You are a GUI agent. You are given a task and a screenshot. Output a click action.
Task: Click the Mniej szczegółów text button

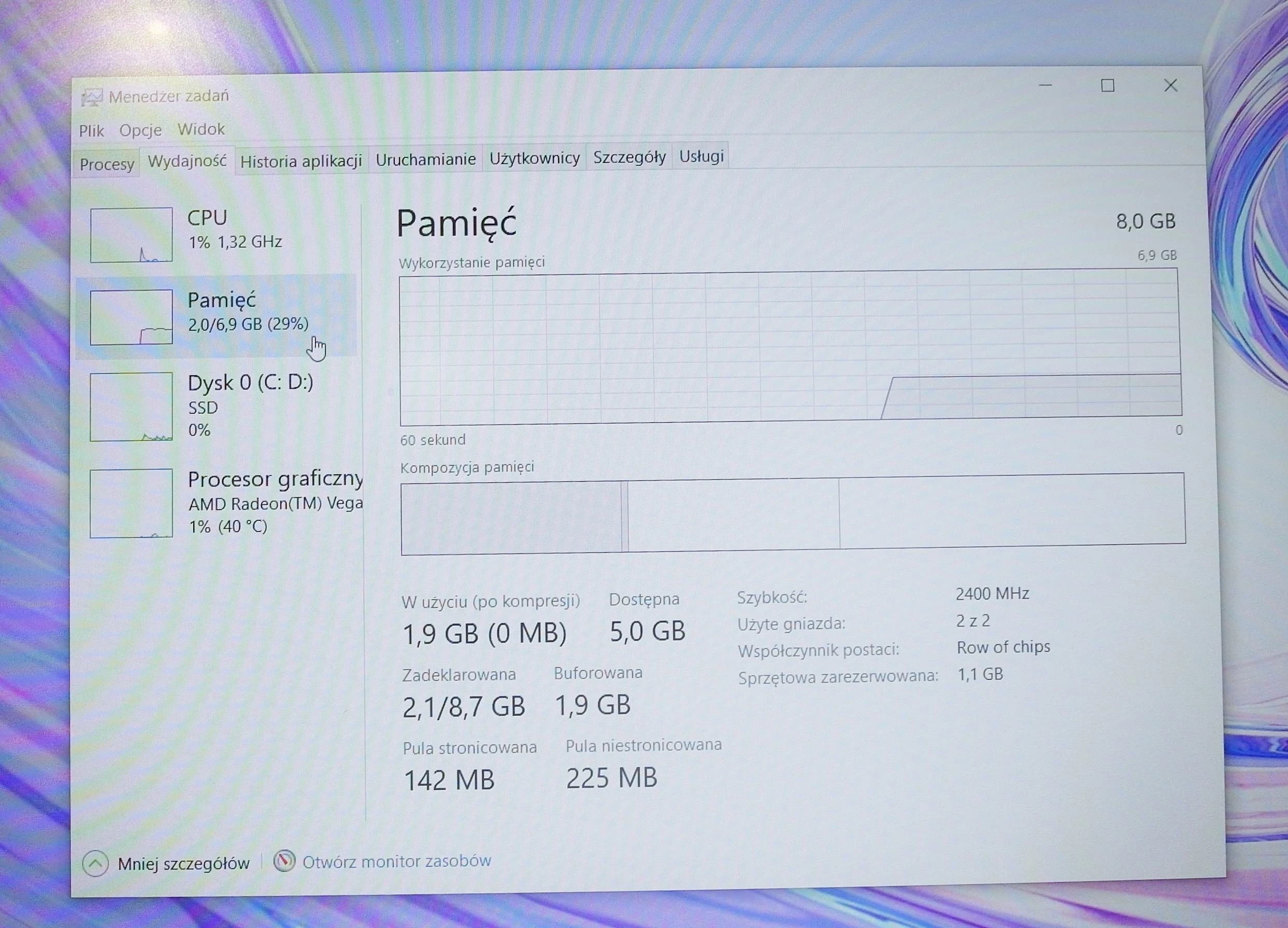pyautogui.click(x=183, y=863)
